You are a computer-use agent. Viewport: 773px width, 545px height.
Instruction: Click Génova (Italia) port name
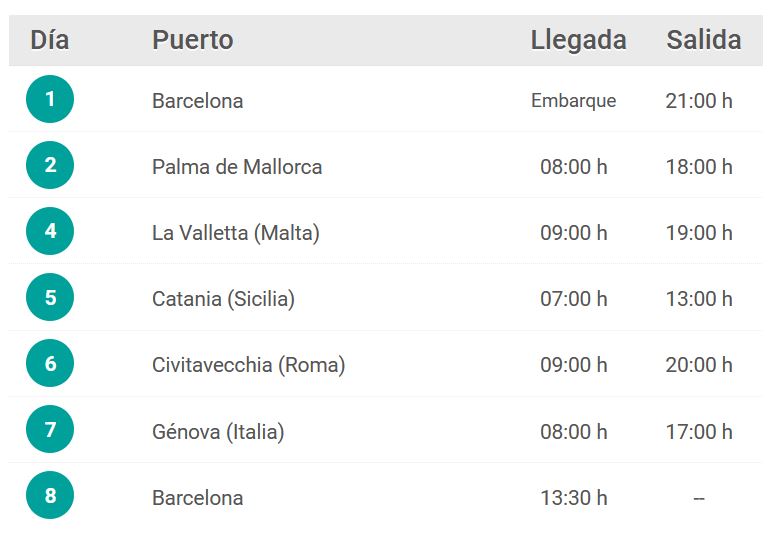click(x=218, y=432)
